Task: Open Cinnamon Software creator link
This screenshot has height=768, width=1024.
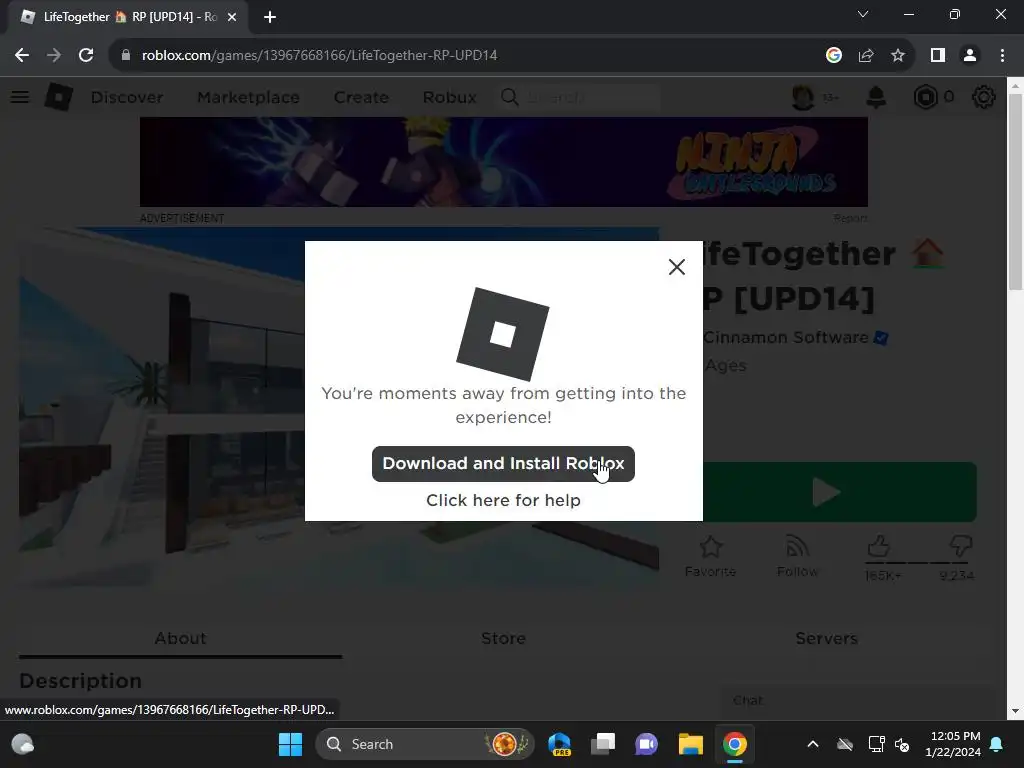Action: point(786,338)
